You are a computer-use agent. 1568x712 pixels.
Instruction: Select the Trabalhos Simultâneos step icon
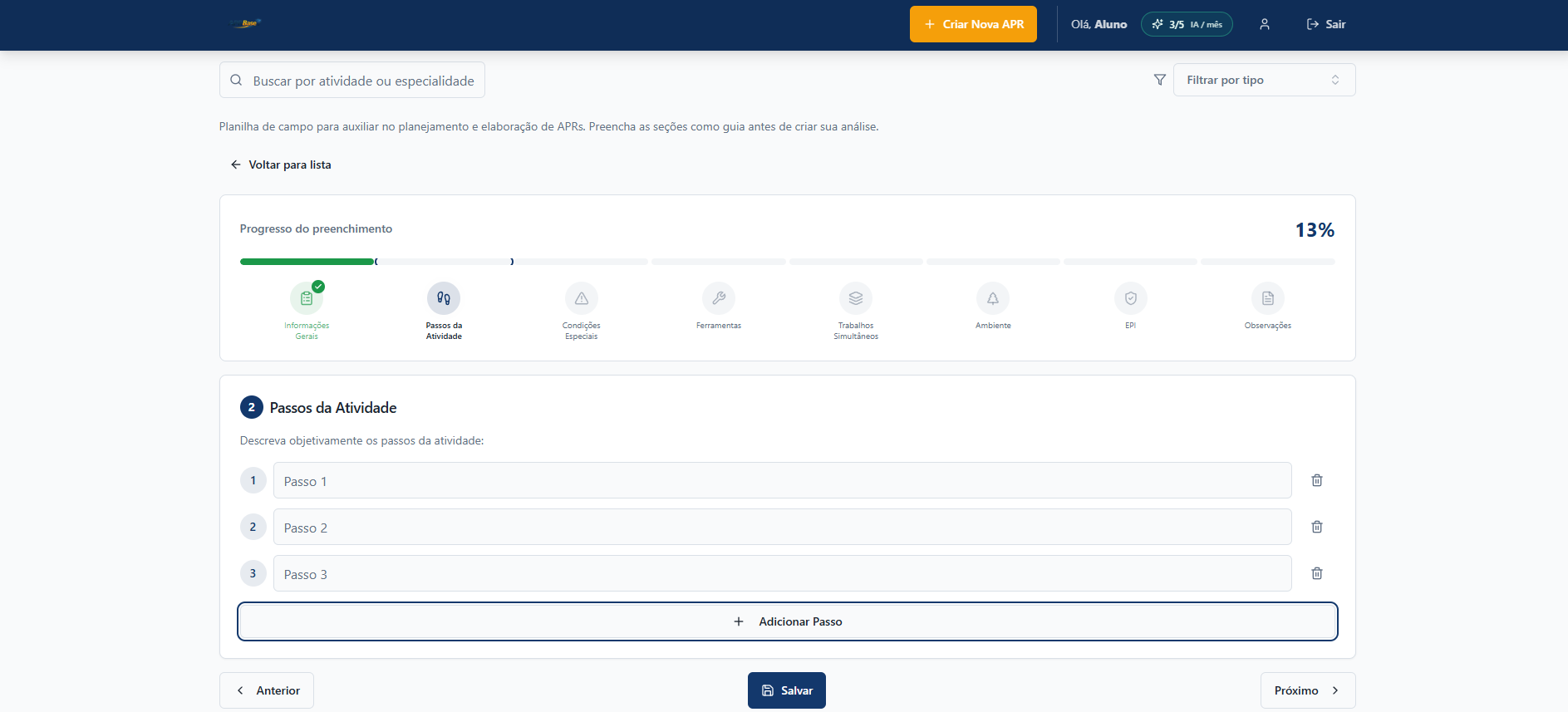coord(856,298)
